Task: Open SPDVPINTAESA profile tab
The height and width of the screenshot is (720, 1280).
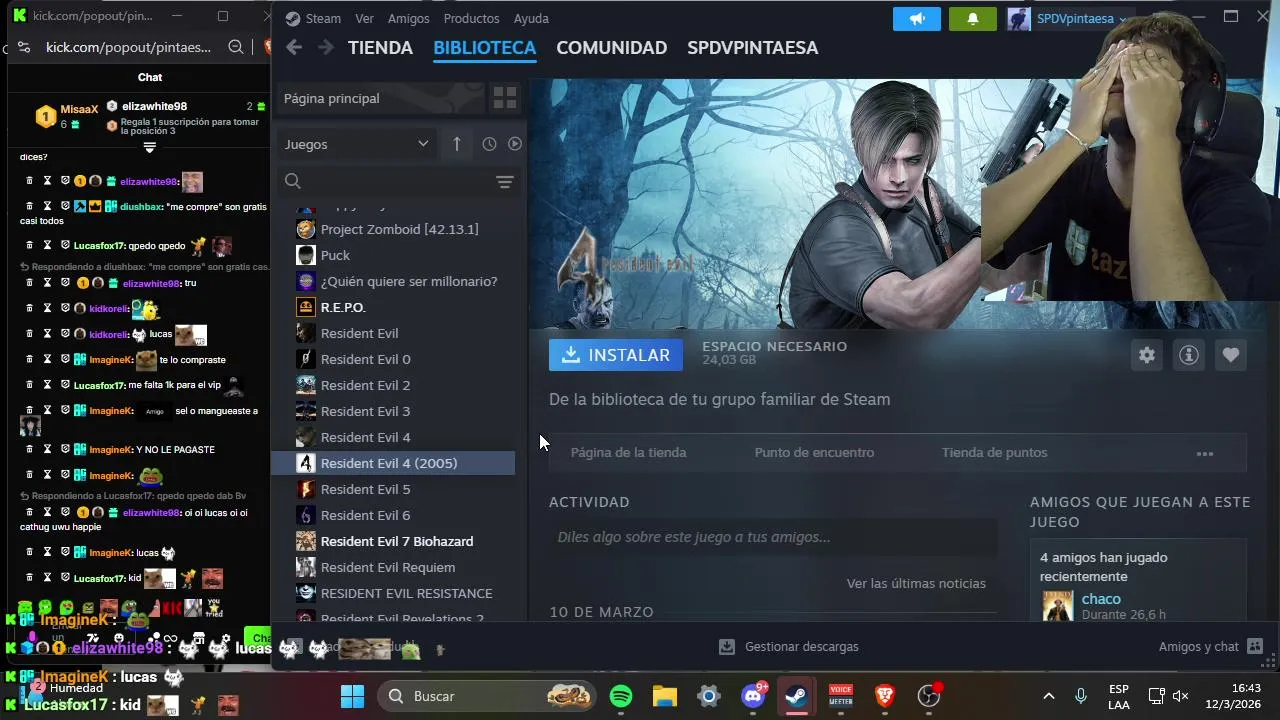Action: (x=752, y=47)
